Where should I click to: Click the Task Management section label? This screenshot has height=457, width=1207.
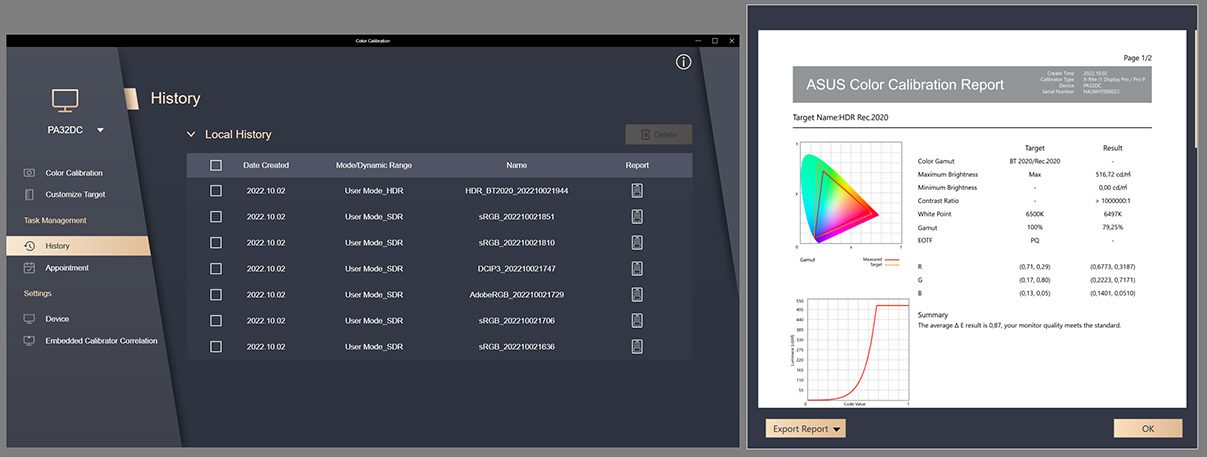point(55,220)
